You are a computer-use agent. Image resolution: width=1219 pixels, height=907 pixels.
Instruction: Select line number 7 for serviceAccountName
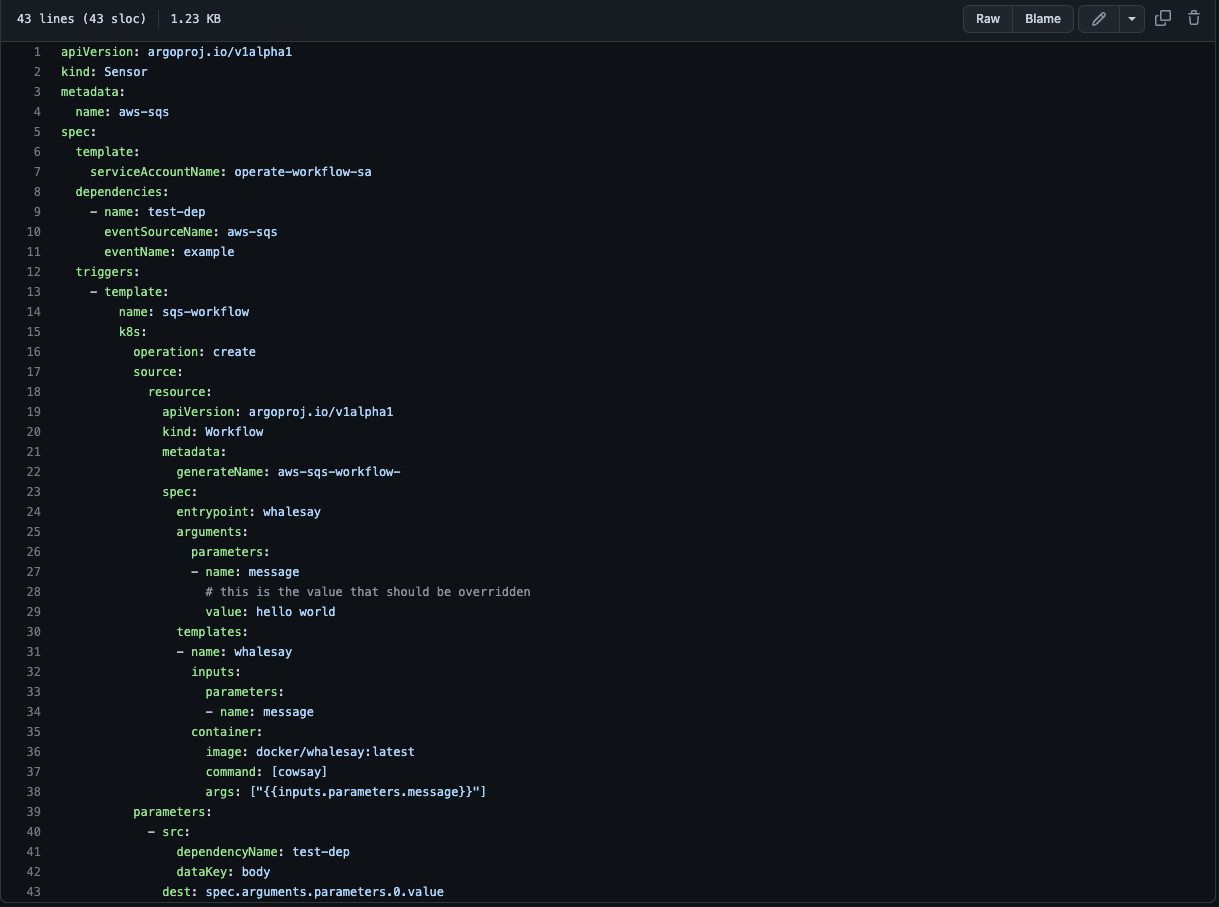point(37,172)
